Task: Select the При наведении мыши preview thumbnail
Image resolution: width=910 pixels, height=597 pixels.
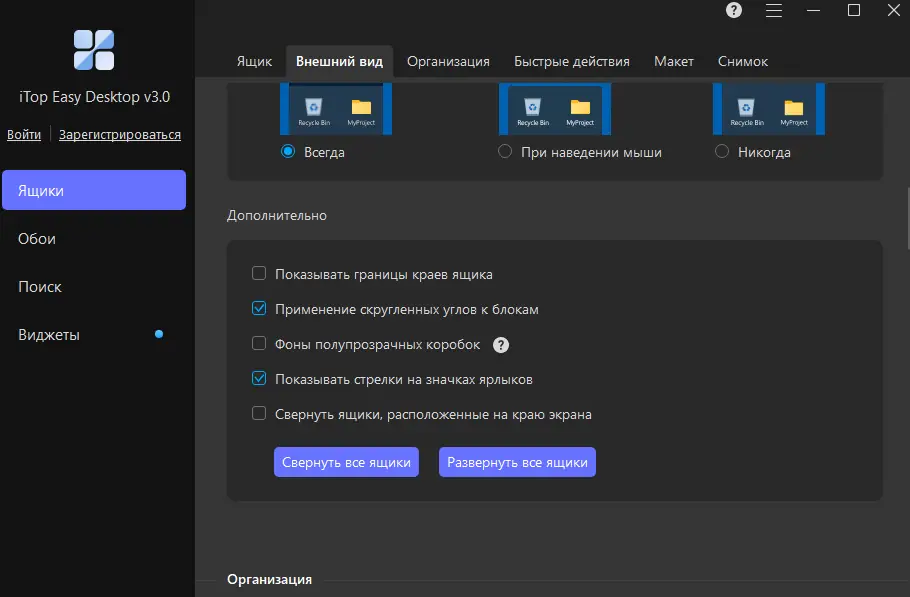Action: (x=555, y=108)
